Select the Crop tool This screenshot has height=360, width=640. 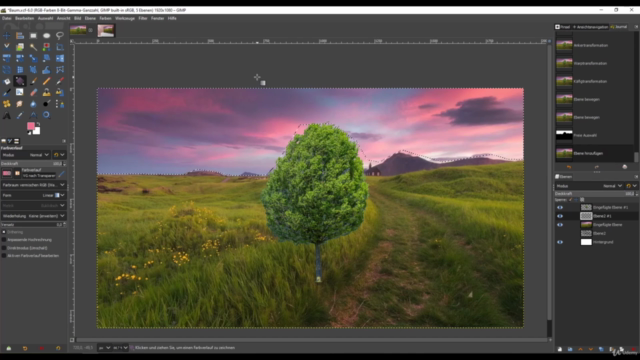click(x=60, y=47)
